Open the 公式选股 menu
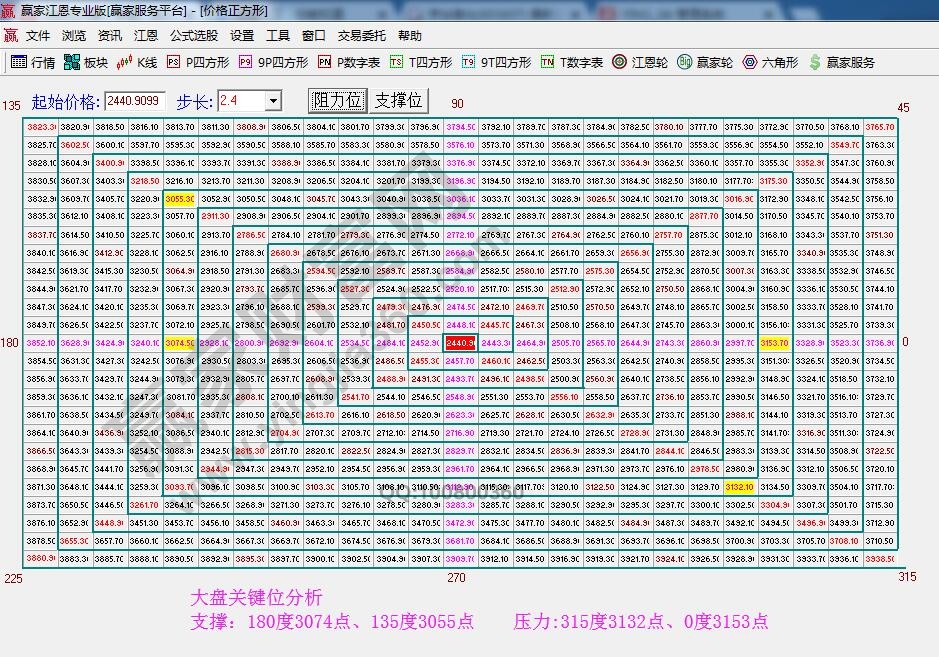This screenshot has height=657, width=939. (193, 36)
